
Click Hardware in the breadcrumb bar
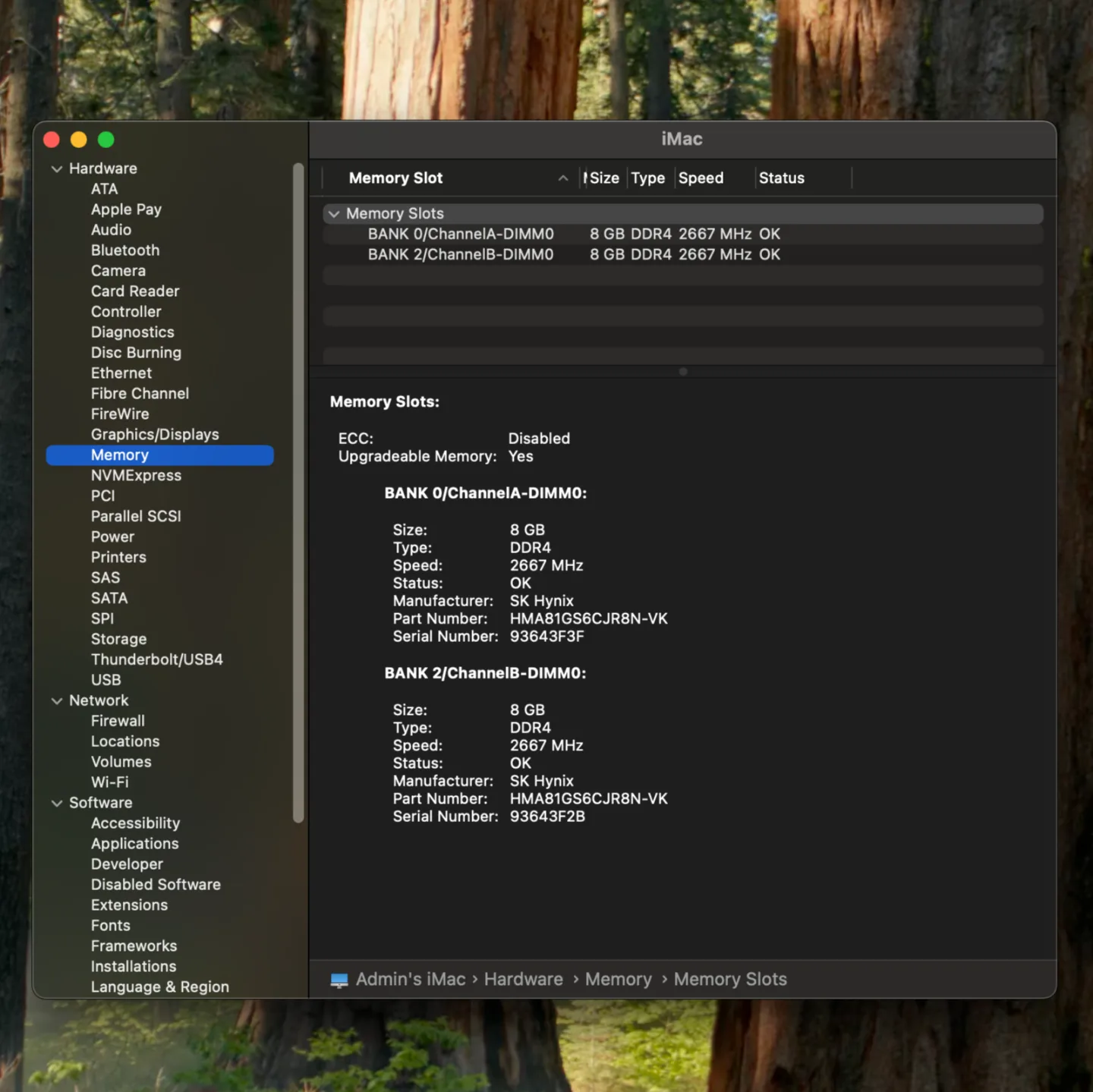tap(523, 980)
